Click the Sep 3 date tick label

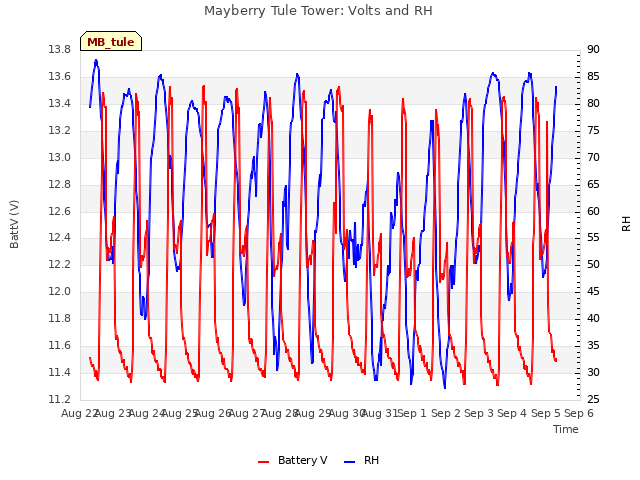point(479,413)
